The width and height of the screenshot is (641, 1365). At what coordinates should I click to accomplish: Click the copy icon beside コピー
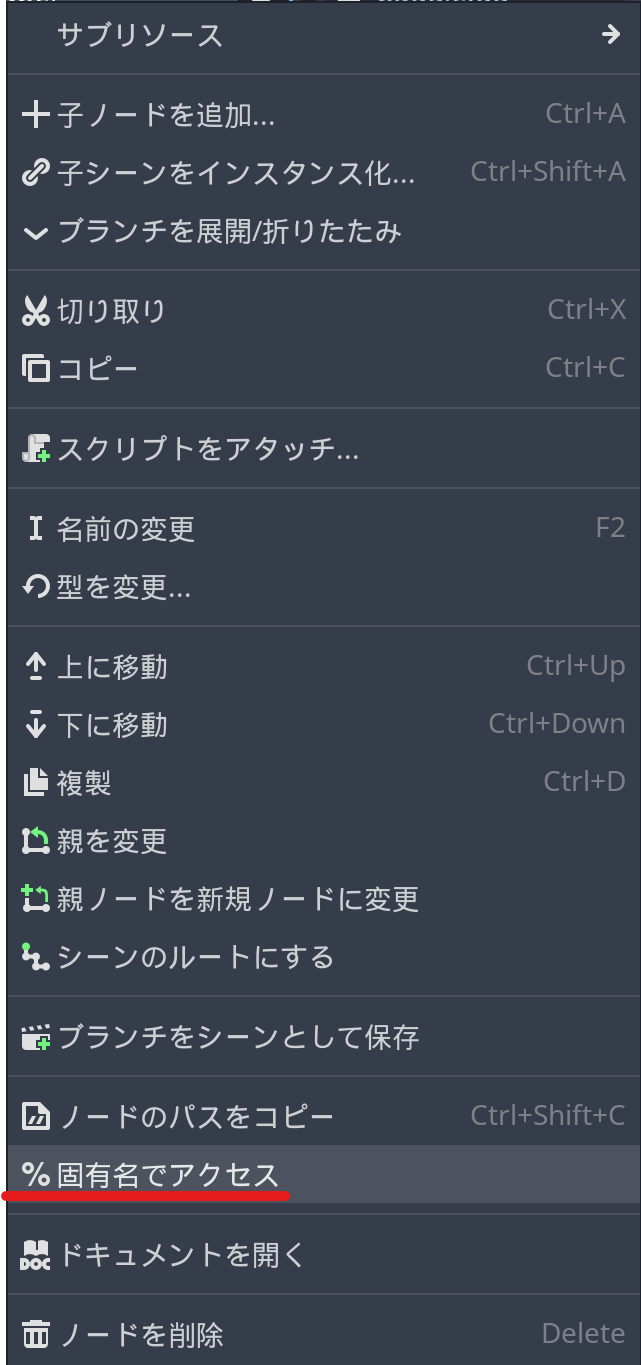35,369
